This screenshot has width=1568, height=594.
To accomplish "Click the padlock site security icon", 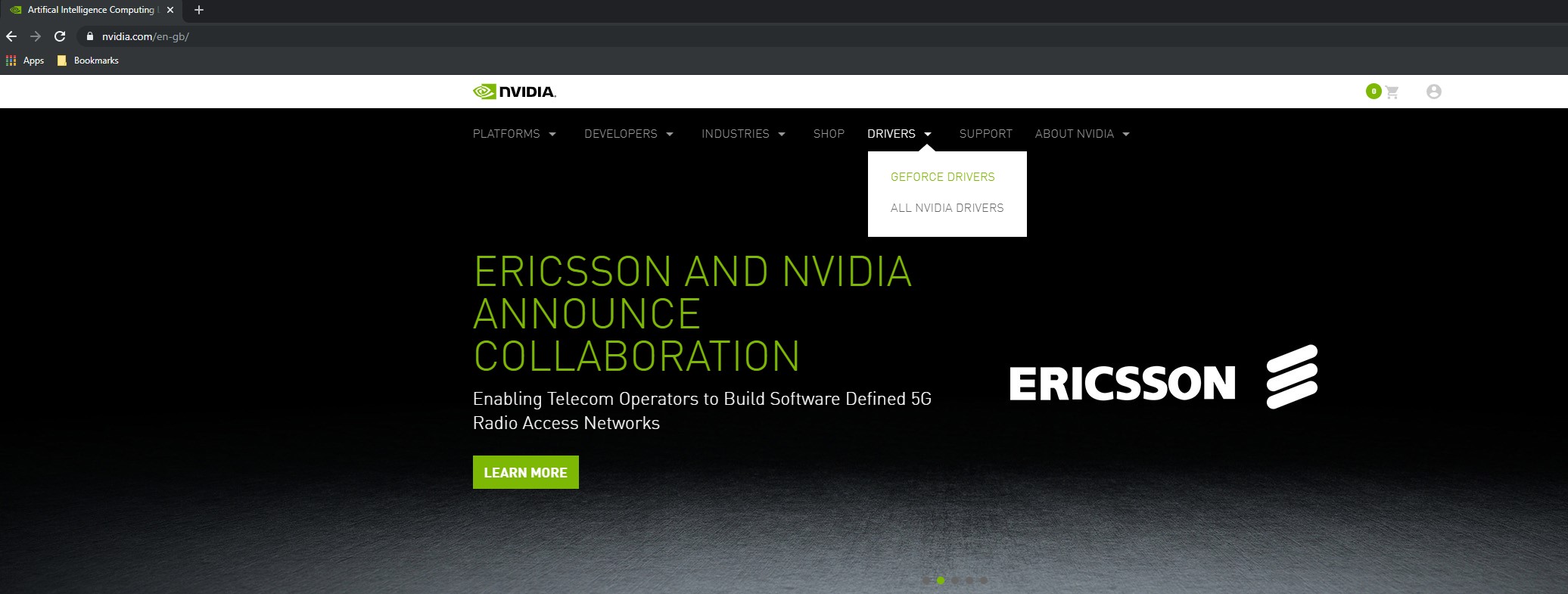I will pos(89,36).
